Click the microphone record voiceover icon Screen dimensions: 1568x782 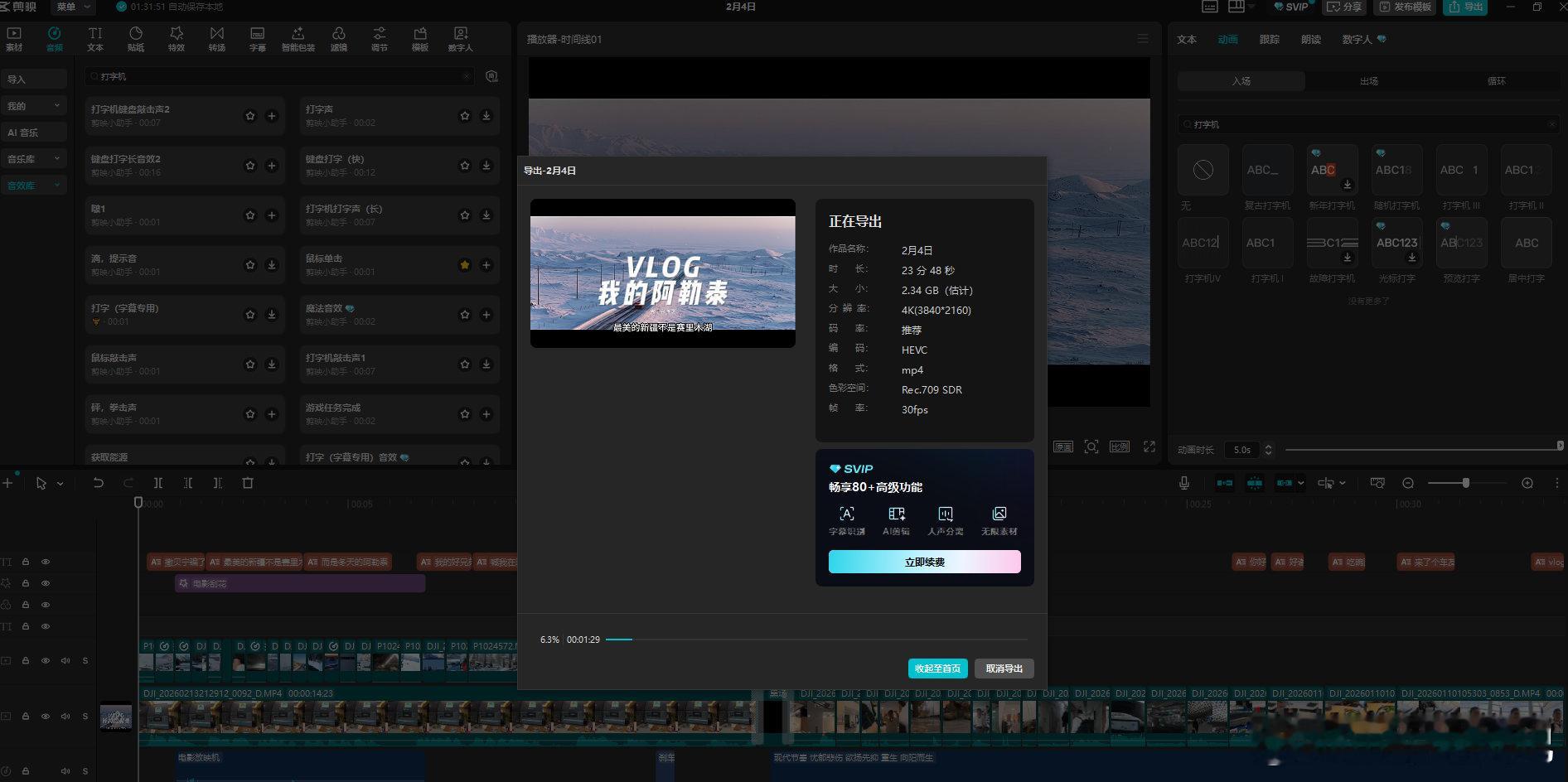(x=1184, y=483)
